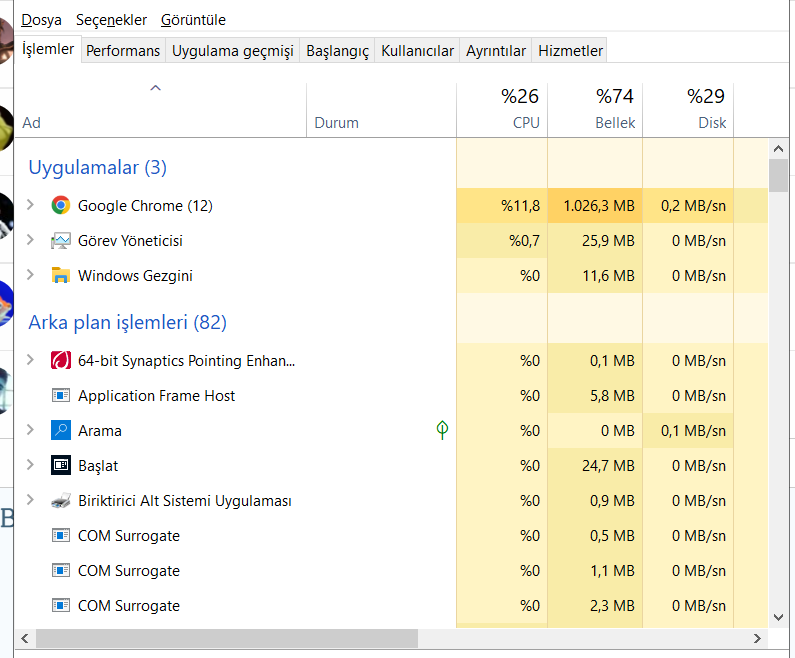
Task: Click the Windows Gezgini folder icon
Action: 61,276
